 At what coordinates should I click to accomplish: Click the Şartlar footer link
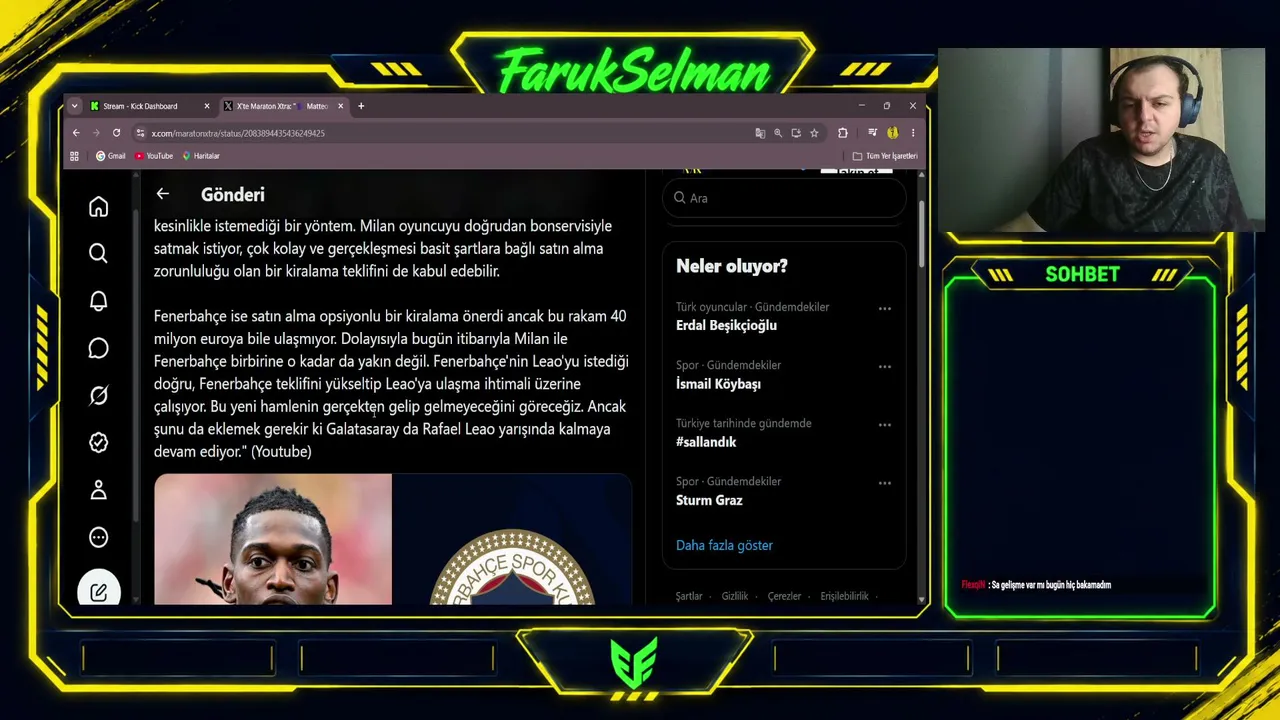click(689, 596)
